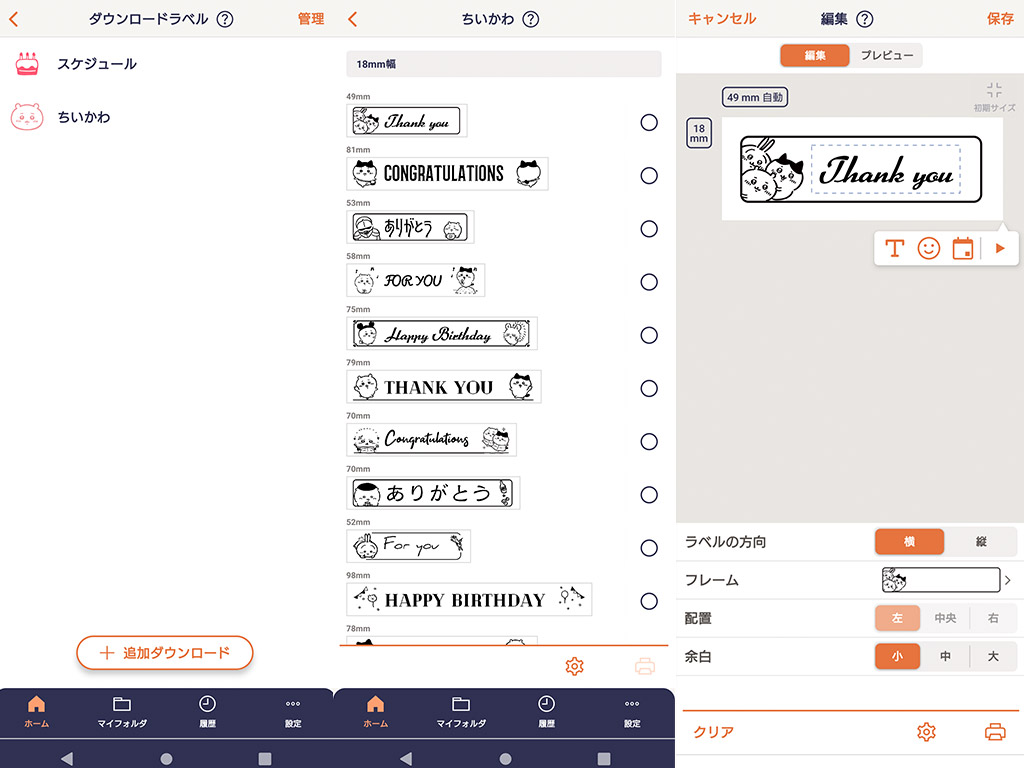The image size is (1024, 768).
Task: Select radio for 98mm HAPPY BIRTHDAY label
Action: 648,601
